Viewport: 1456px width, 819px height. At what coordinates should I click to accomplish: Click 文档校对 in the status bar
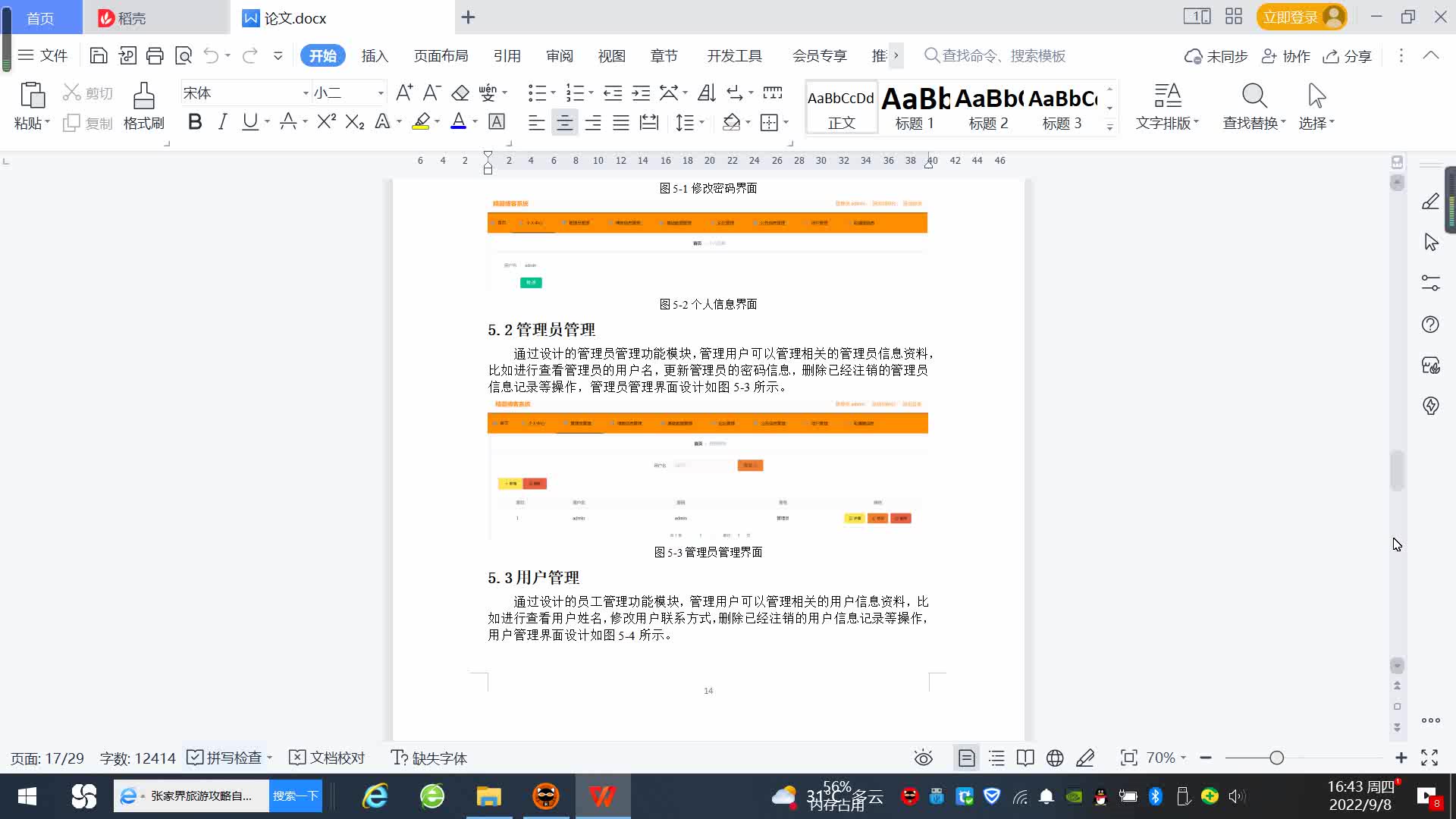tap(328, 758)
